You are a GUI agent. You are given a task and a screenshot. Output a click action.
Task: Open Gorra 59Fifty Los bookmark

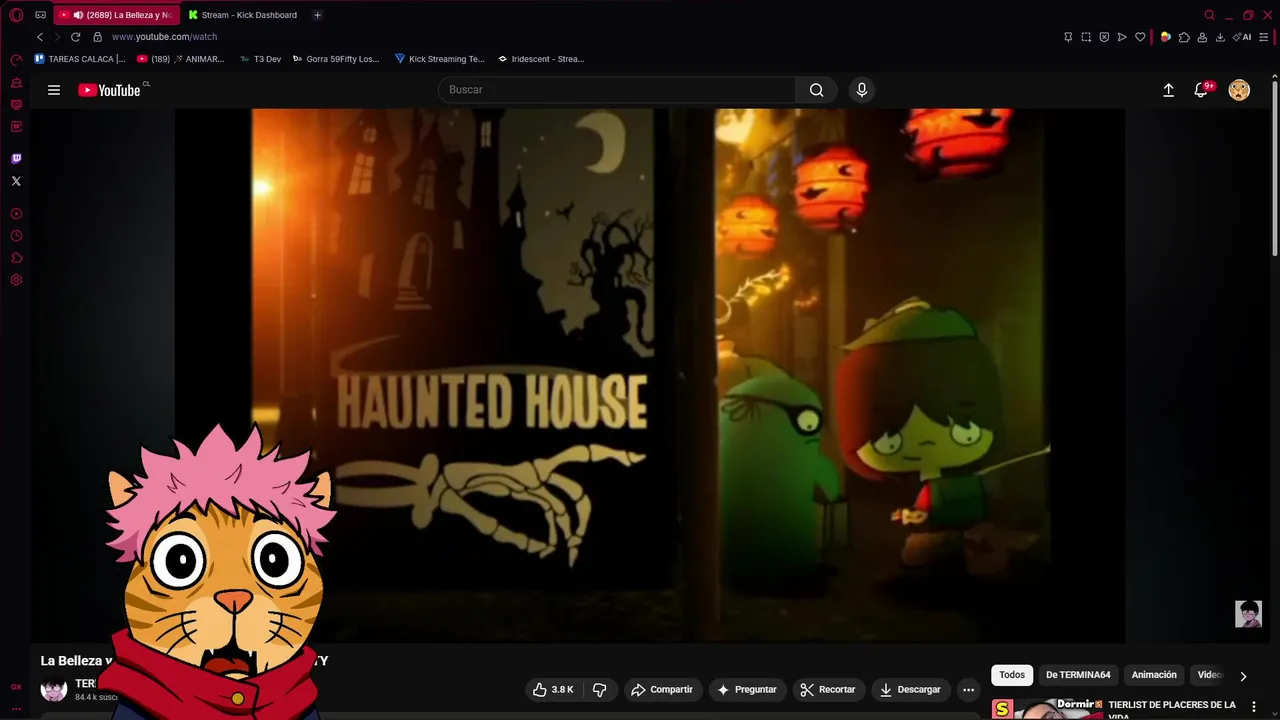click(x=336, y=59)
